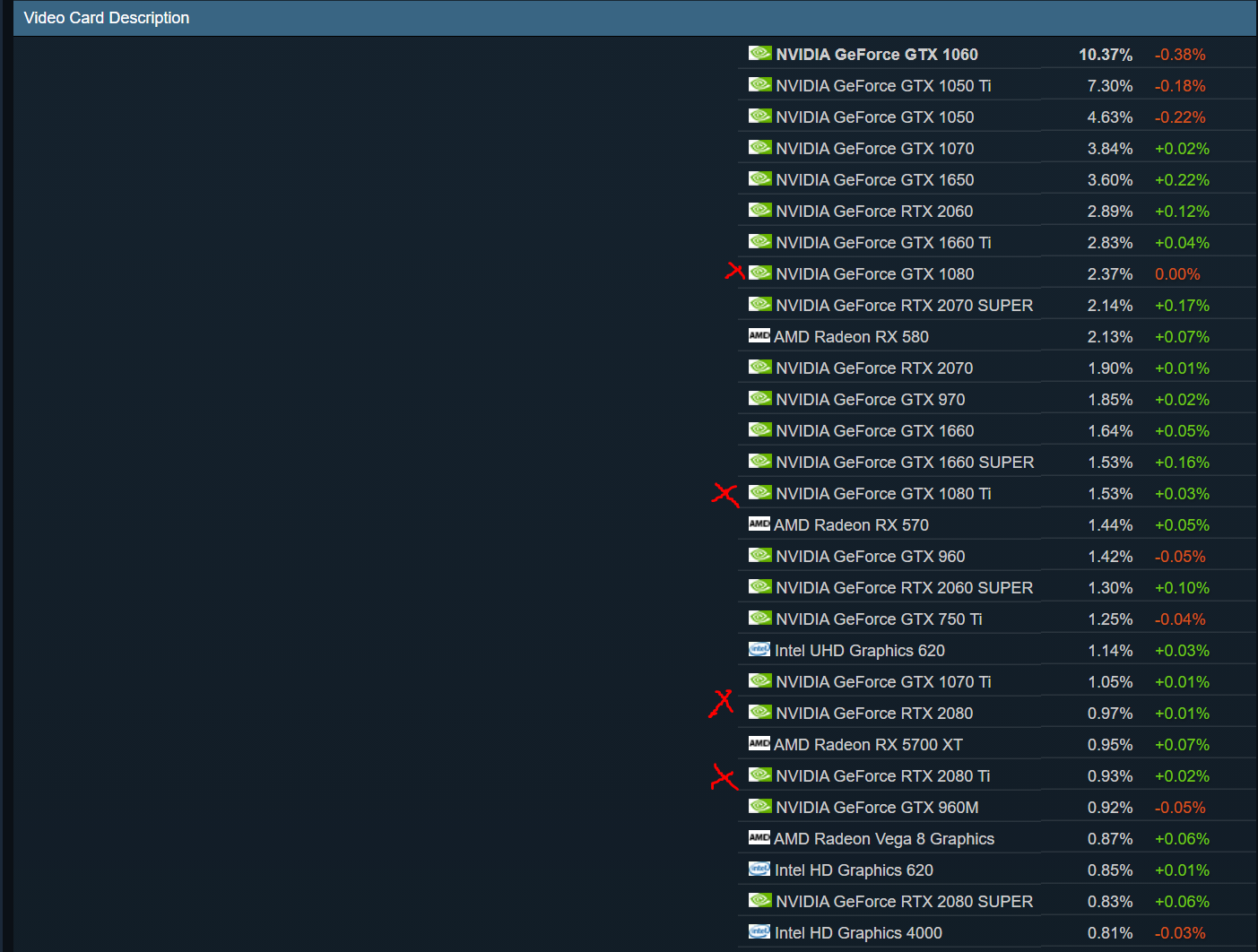Image resolution: width=1258 pixels, height=952 pixels.
Task: Click the -0.03% change for HD Graphics 4000
Action: (x=1180, y=933)
